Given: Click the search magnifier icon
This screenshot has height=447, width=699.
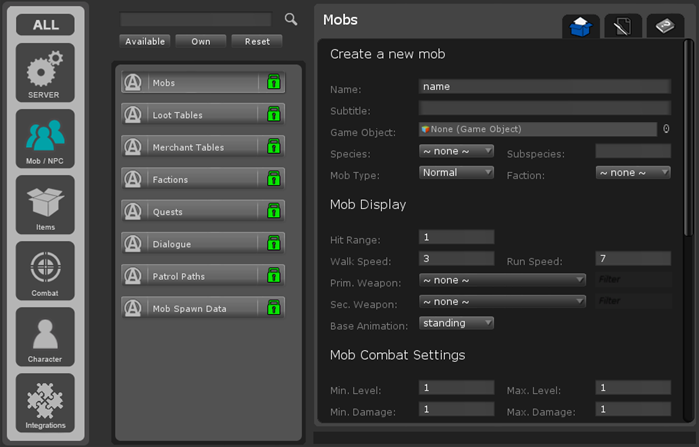Looking at the screenshot, I should click(291, 19).
